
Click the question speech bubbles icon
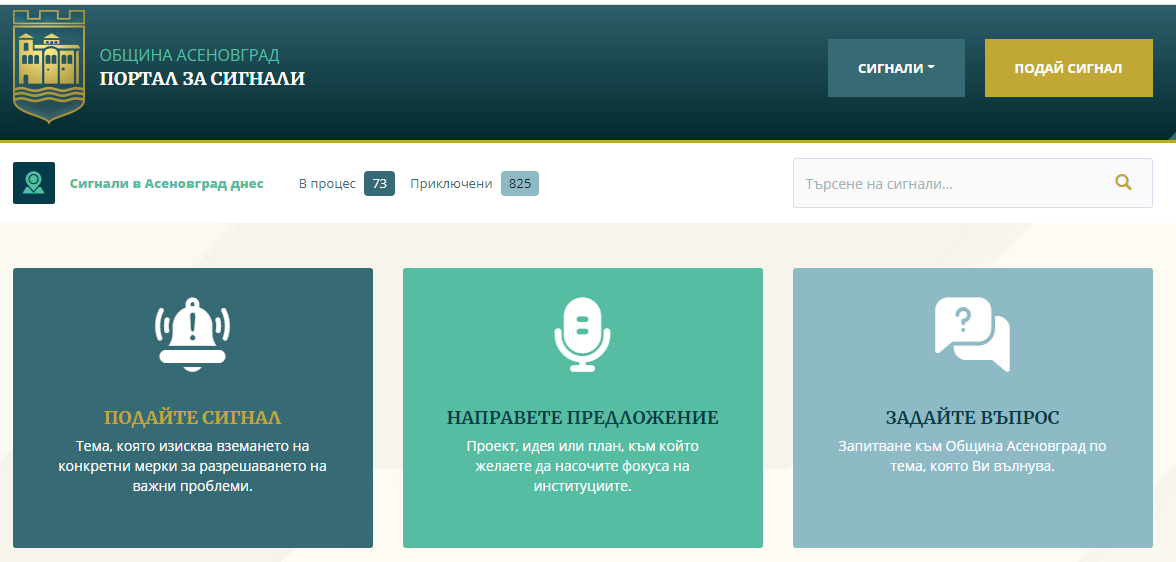[x=972, y=334]
